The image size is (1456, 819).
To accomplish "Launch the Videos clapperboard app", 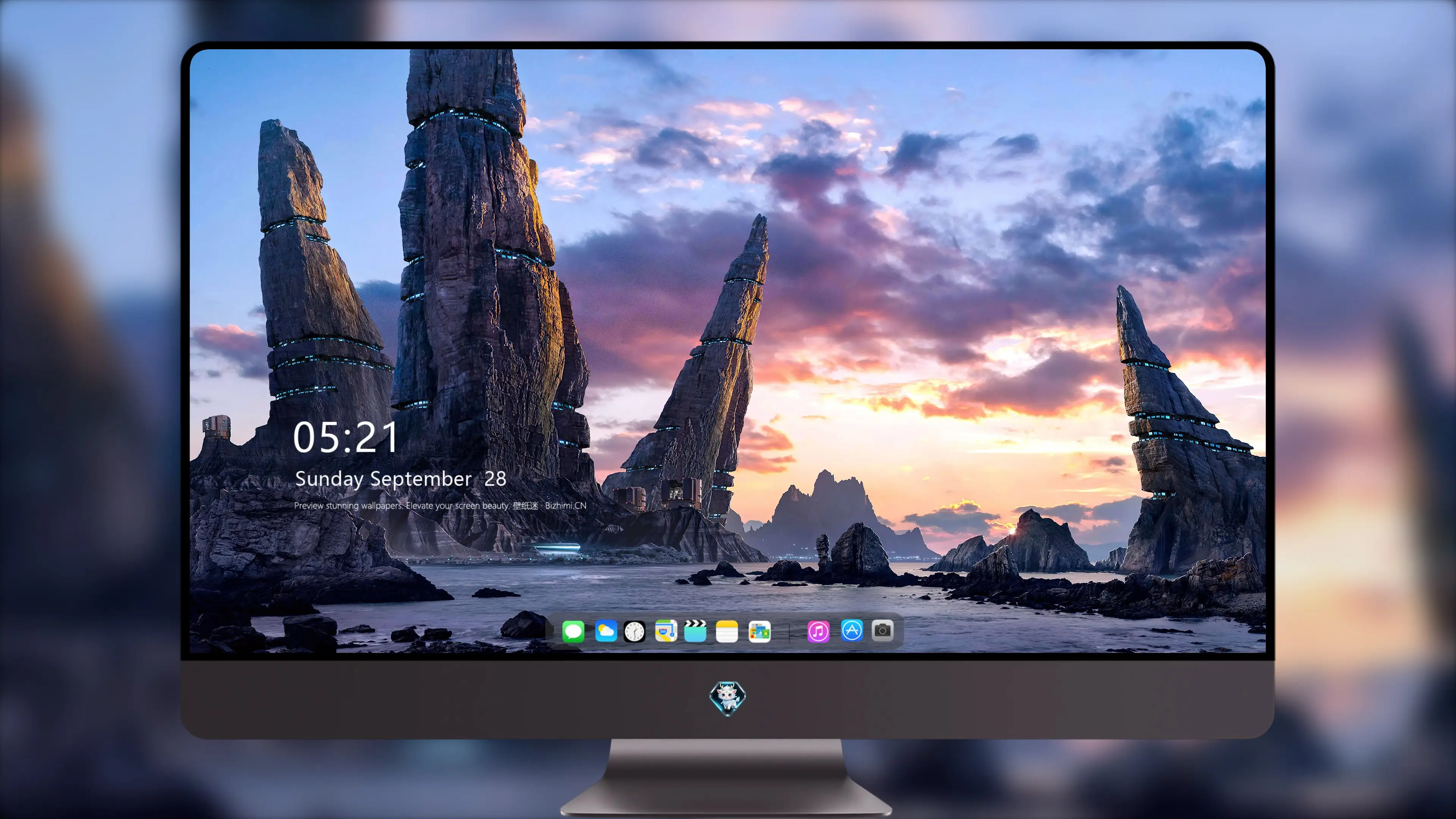I will [695, 631].
